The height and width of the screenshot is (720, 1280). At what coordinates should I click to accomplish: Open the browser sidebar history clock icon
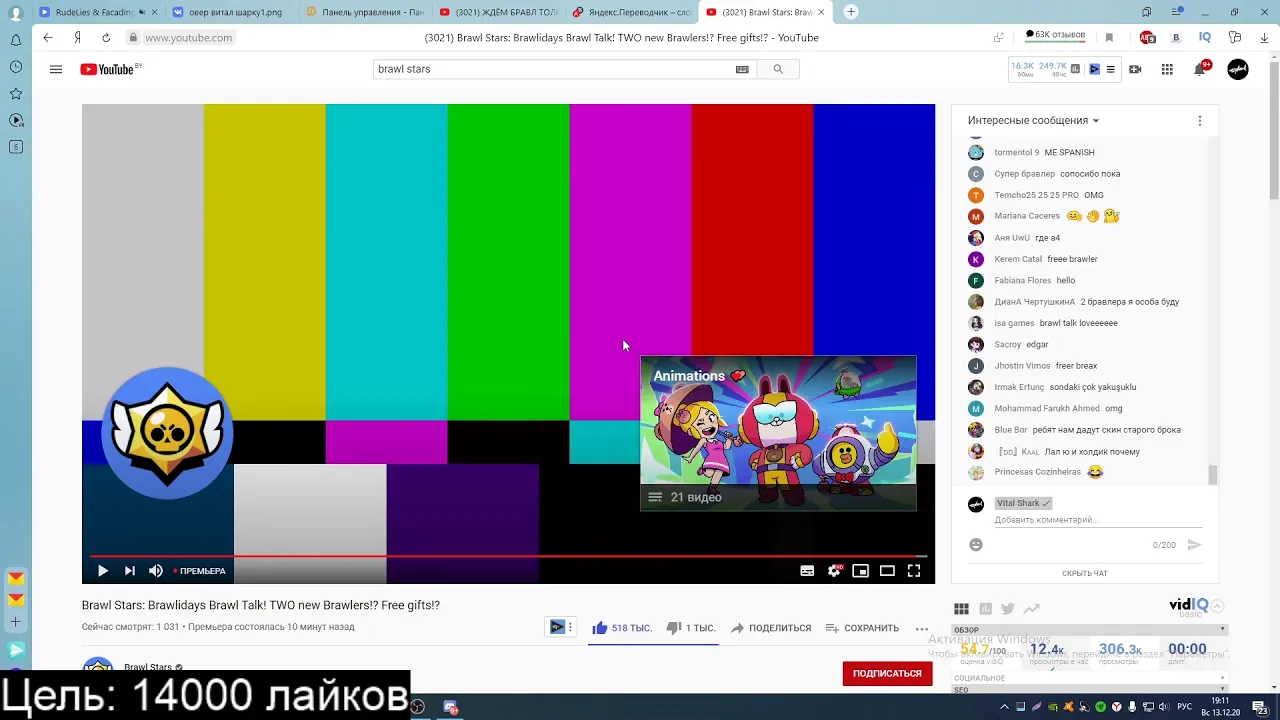[x=16, y=67]
